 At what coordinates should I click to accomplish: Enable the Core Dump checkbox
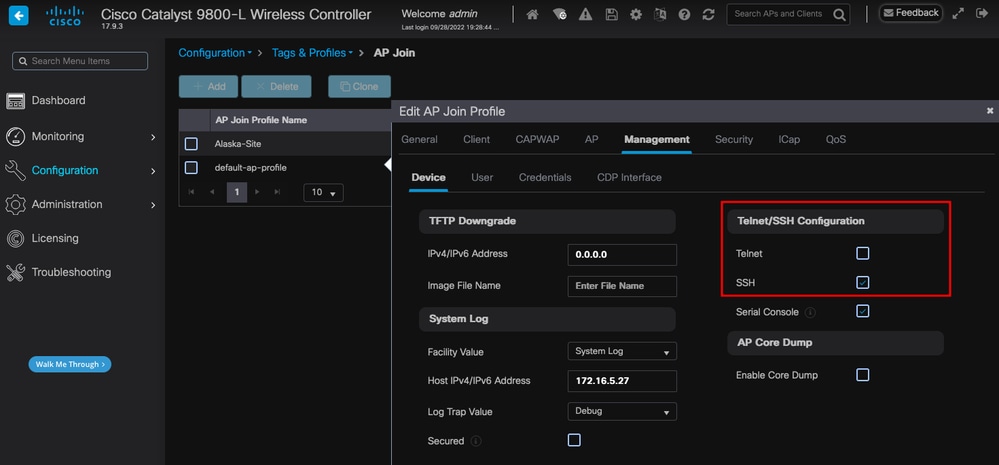coord(863,375)
